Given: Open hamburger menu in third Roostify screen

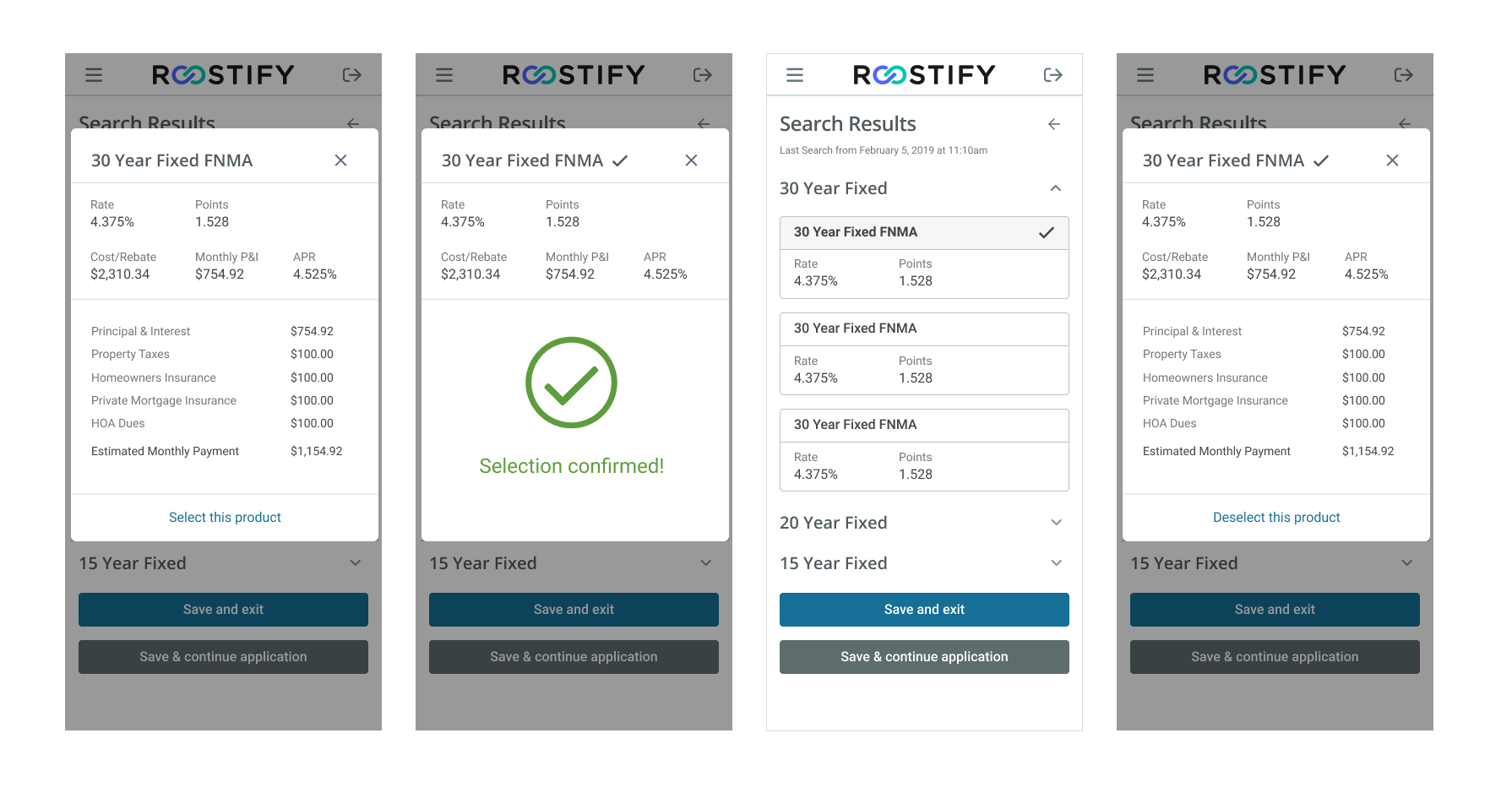Looking at the screenshot, I should 795,75.
